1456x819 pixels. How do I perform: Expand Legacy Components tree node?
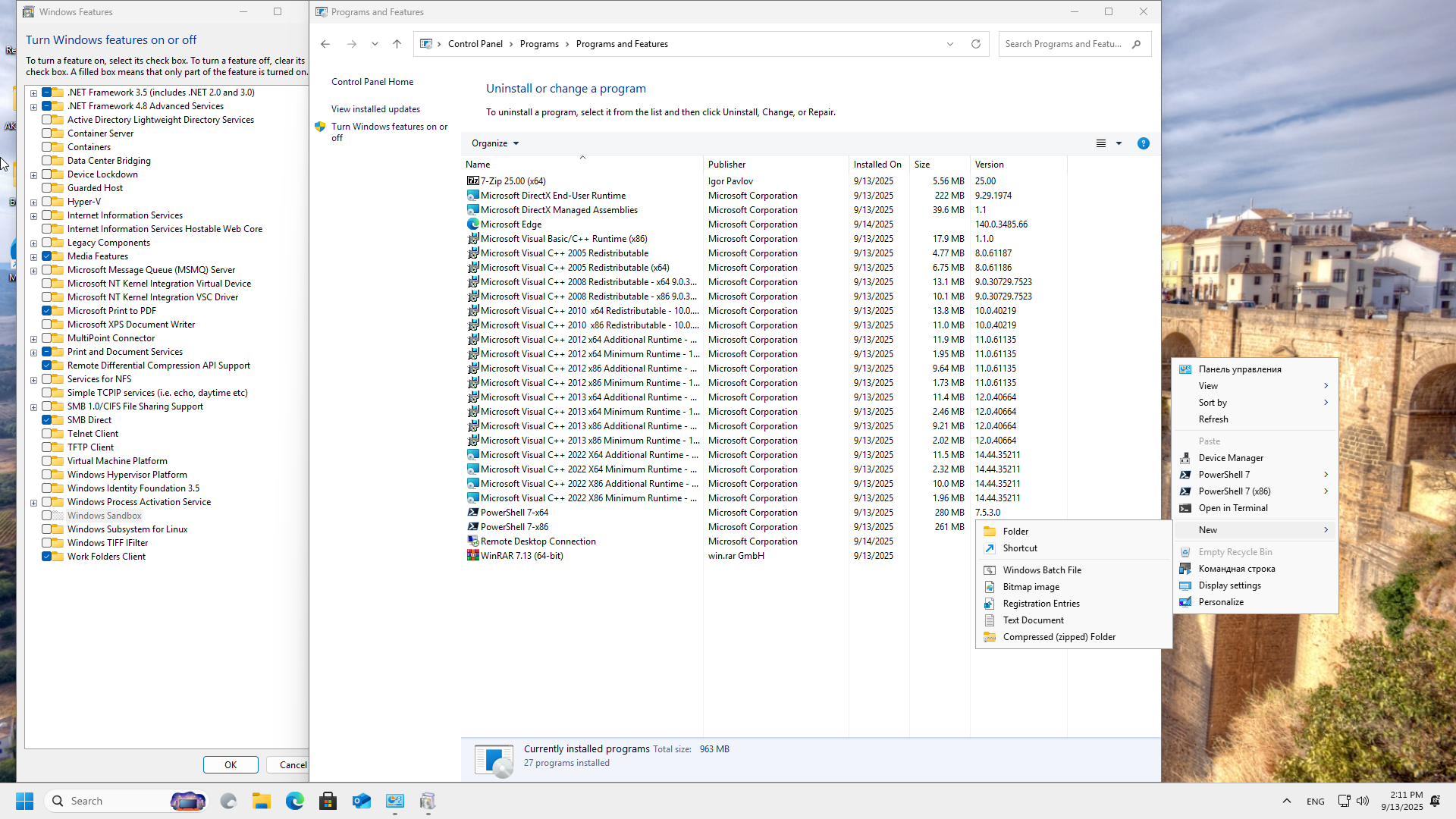(x=33, y=243)
